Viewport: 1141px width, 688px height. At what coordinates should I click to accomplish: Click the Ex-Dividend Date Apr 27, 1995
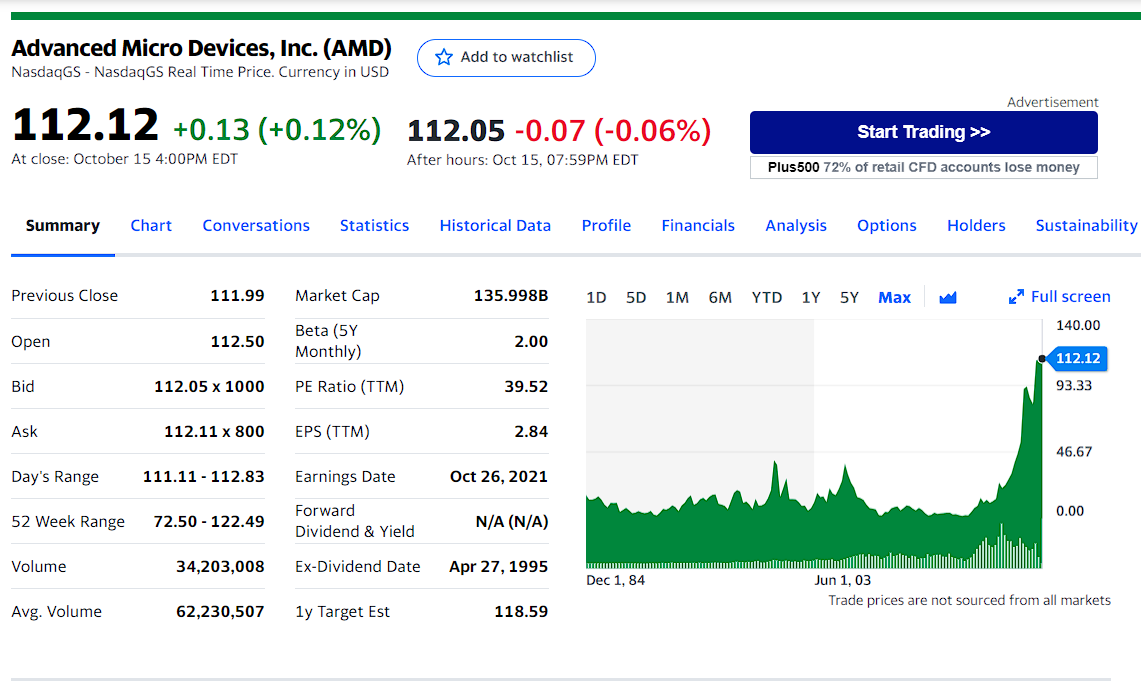[x=498, y=567]
